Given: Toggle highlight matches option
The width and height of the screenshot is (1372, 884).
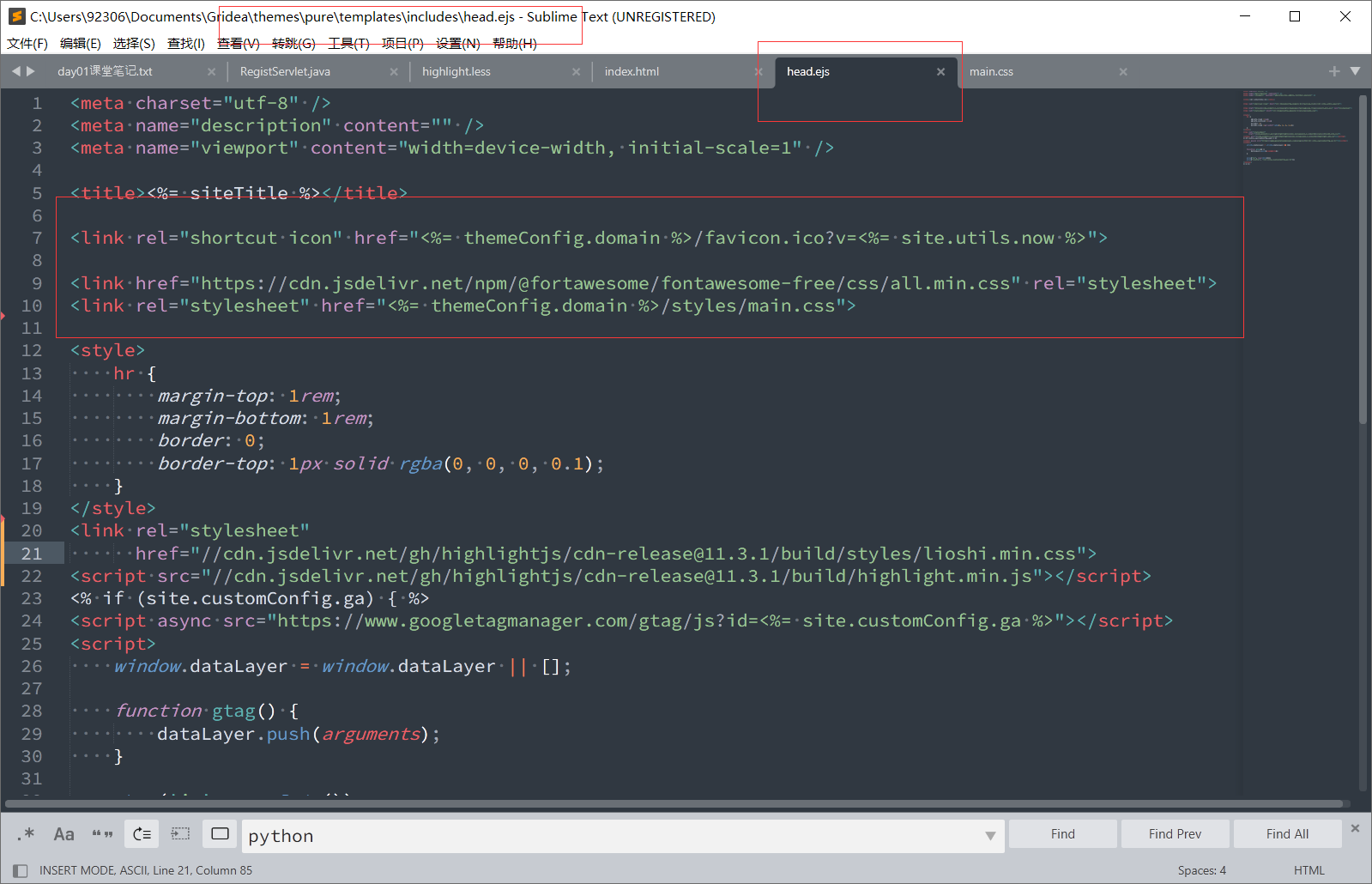Looking at the screenshot, I should pos(220,833).
